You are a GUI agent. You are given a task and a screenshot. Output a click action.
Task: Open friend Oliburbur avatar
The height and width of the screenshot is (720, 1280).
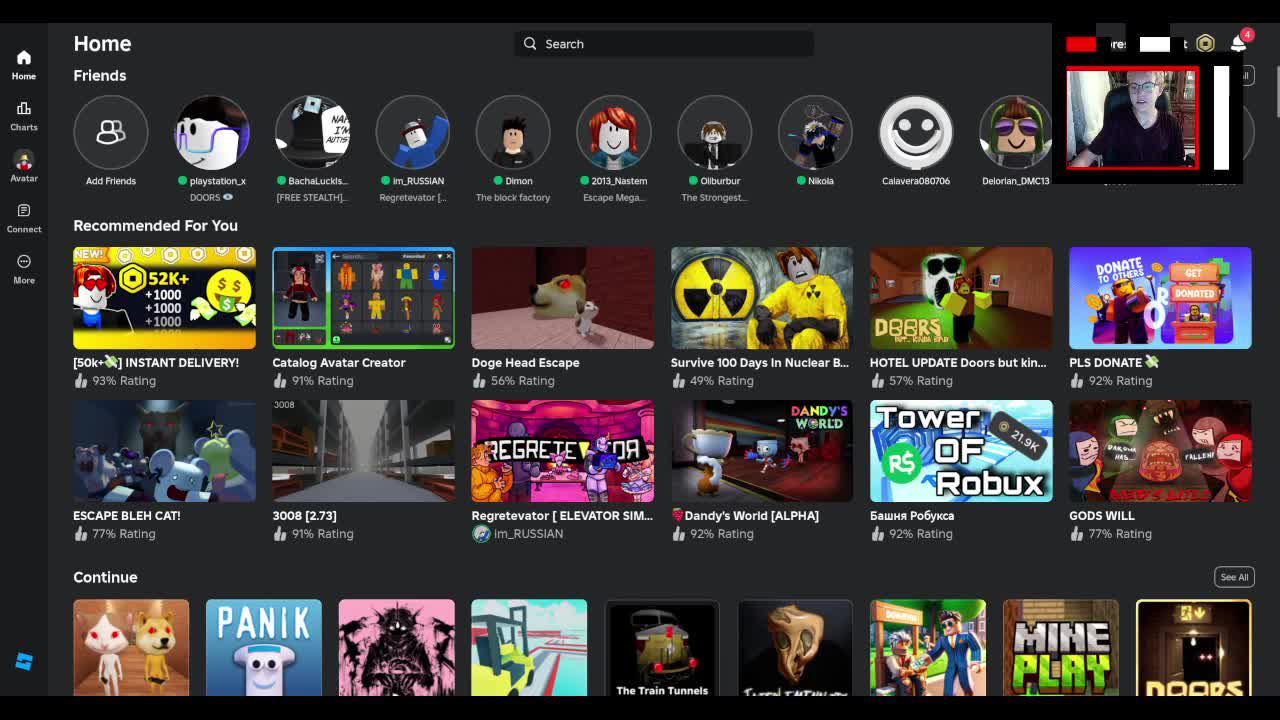pyautogui.click(x=714, y=132)
